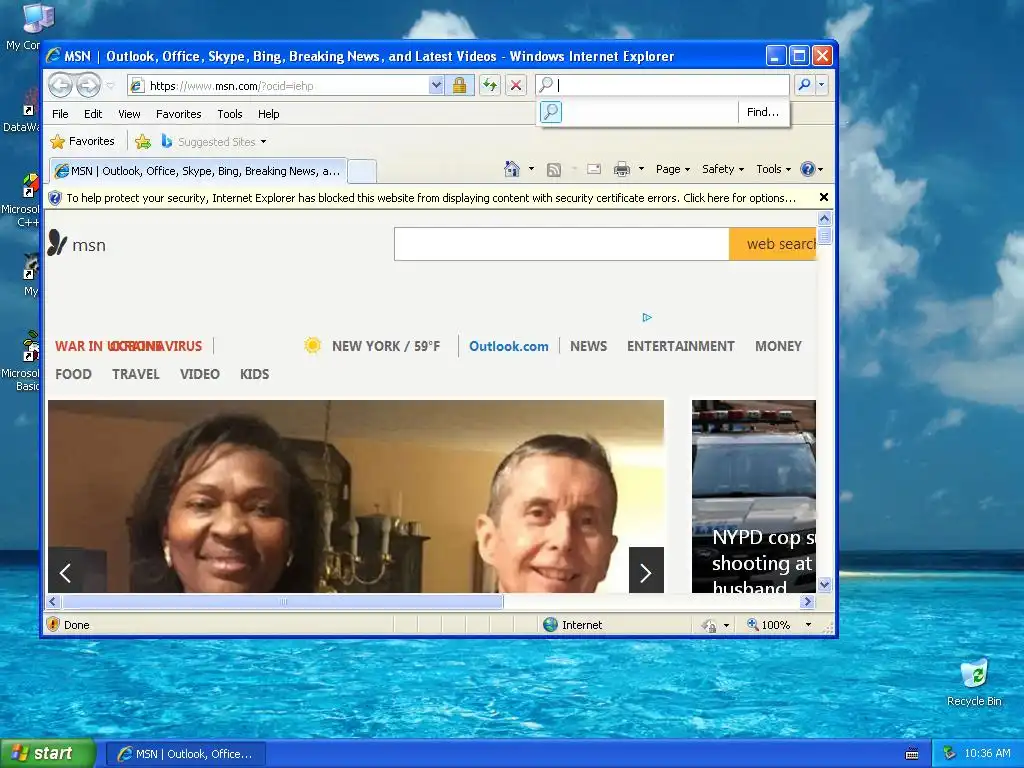View the security lock icon report
This screenshot has width=1024, height=768.
459,85
